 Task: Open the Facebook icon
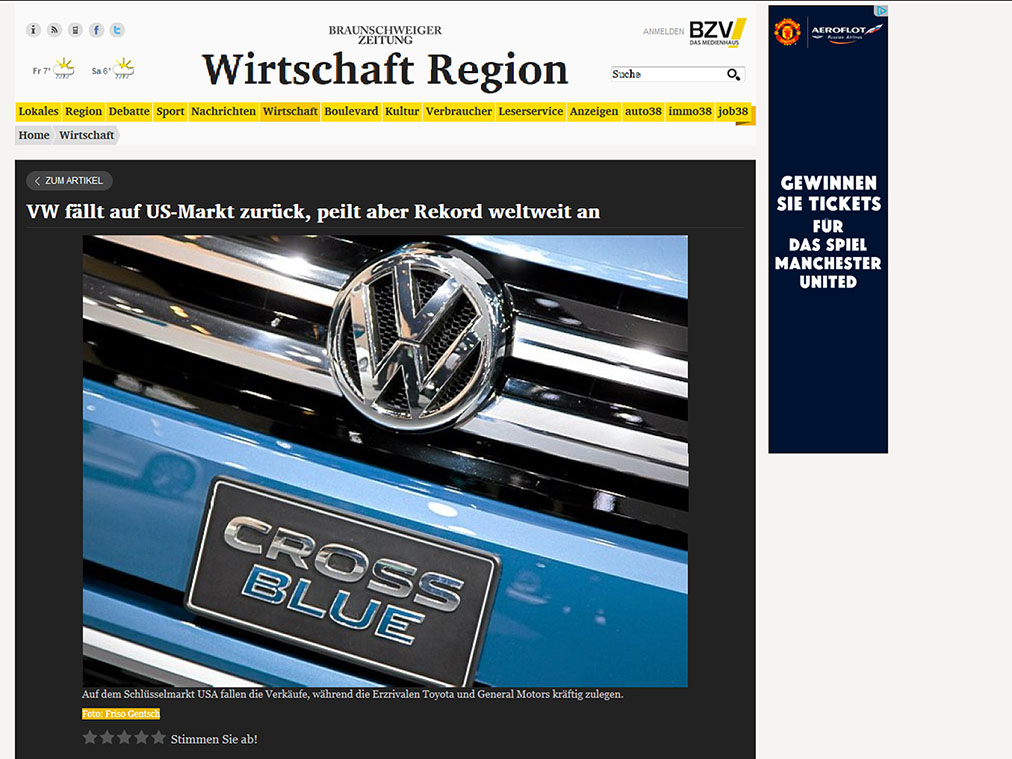[x=97, y=30]
